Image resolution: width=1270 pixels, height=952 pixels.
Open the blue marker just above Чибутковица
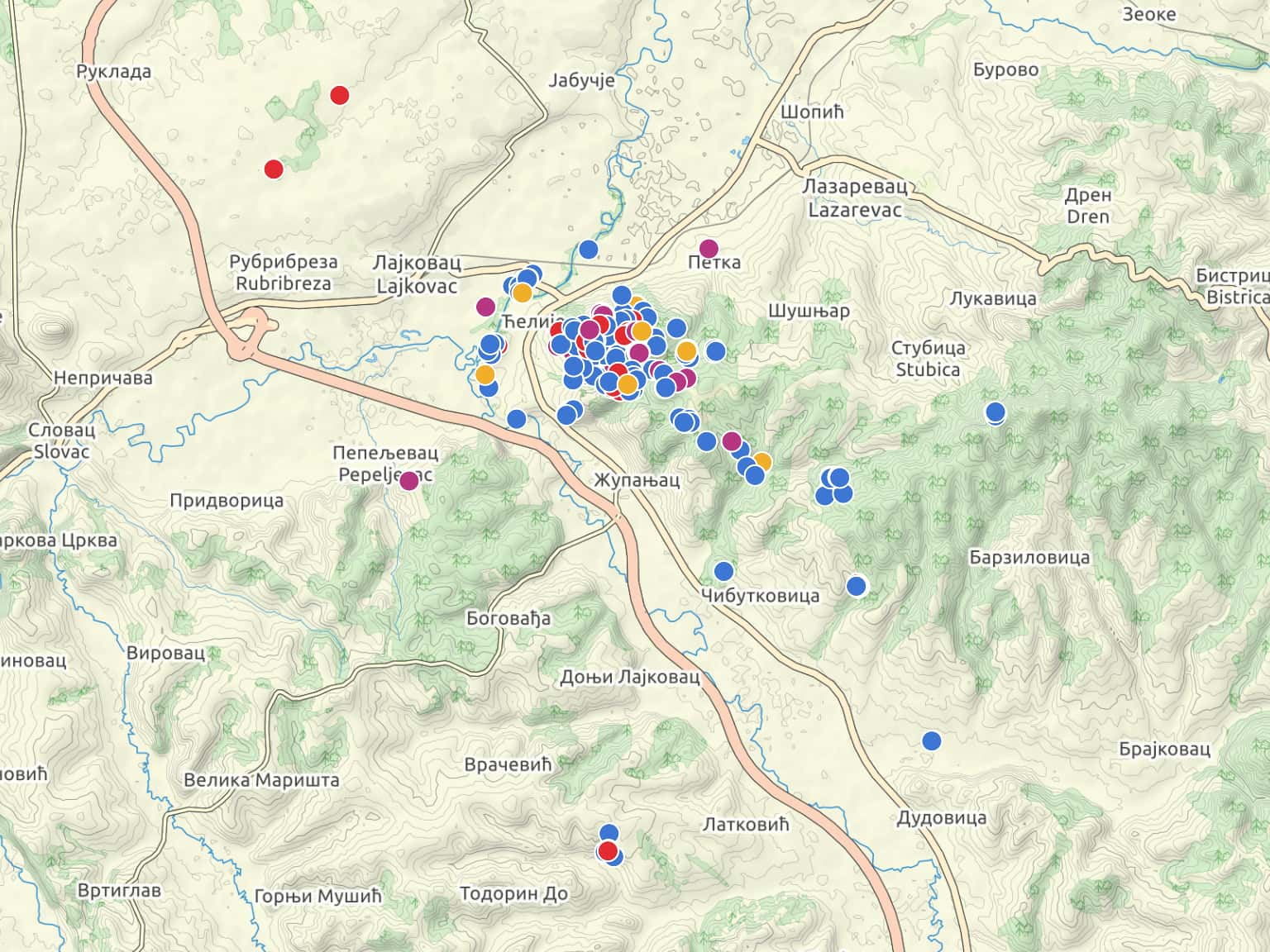point(723,571)
